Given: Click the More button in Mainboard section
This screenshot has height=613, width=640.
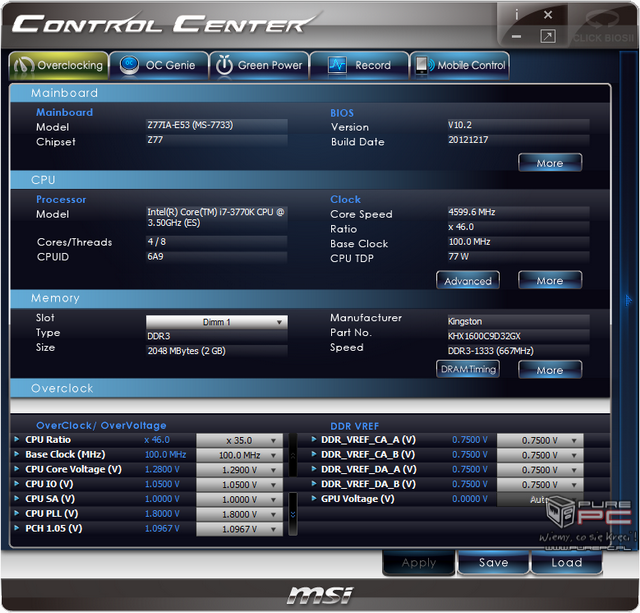Looking at the screenshot, I should pyautogui.click(x=550, y=163).
